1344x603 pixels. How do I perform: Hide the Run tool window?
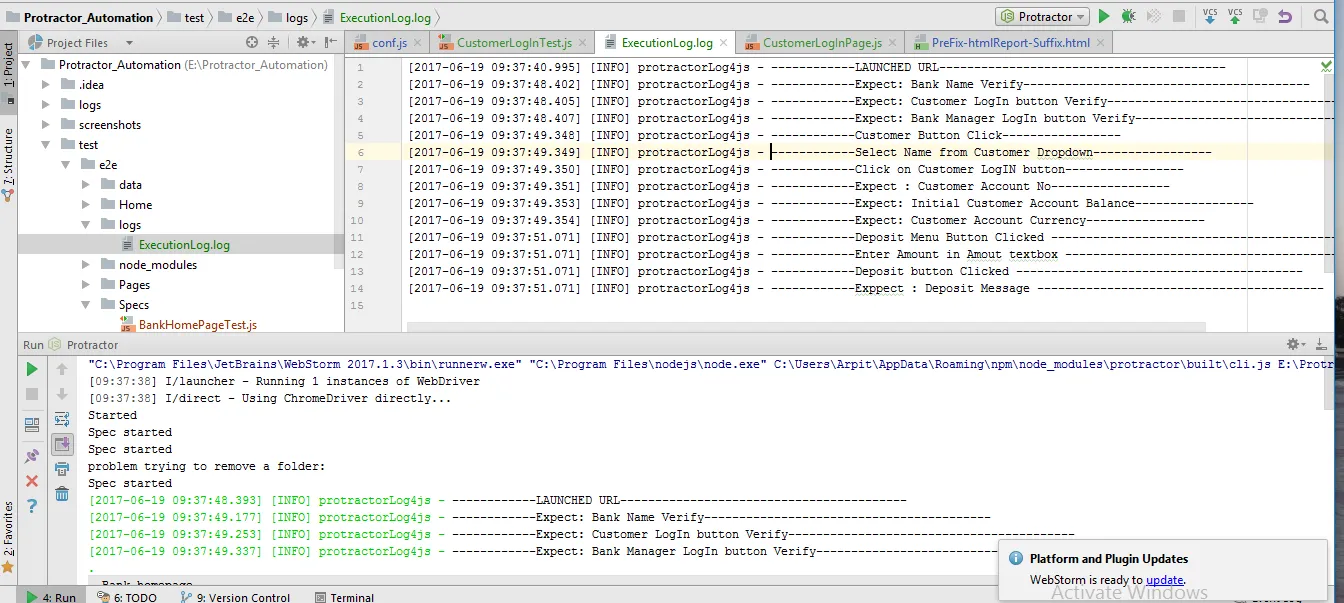(1320, 344)
